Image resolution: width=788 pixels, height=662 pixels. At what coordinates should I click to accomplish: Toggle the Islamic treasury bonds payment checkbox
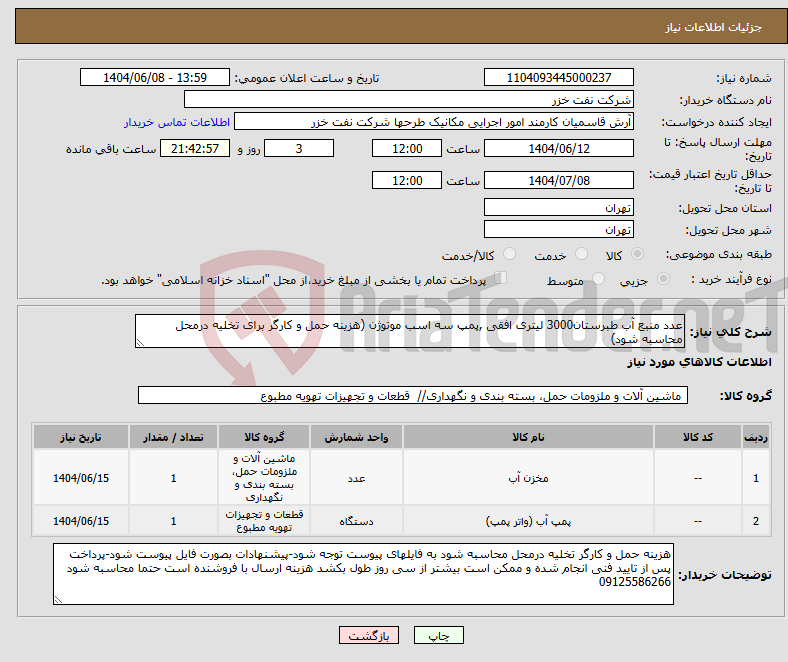[x=501, y=277]
